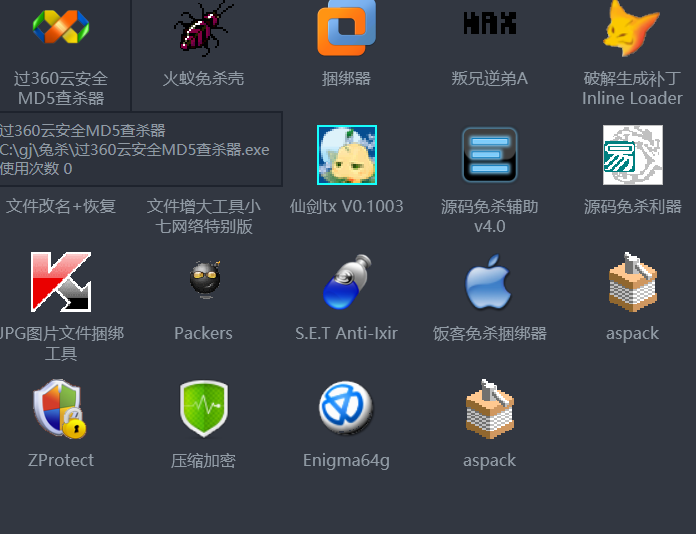This screenshot has width=696, height=534.
Task: Launch the ZProtect shield-and-lock icon
Action: tap(60, 409)
